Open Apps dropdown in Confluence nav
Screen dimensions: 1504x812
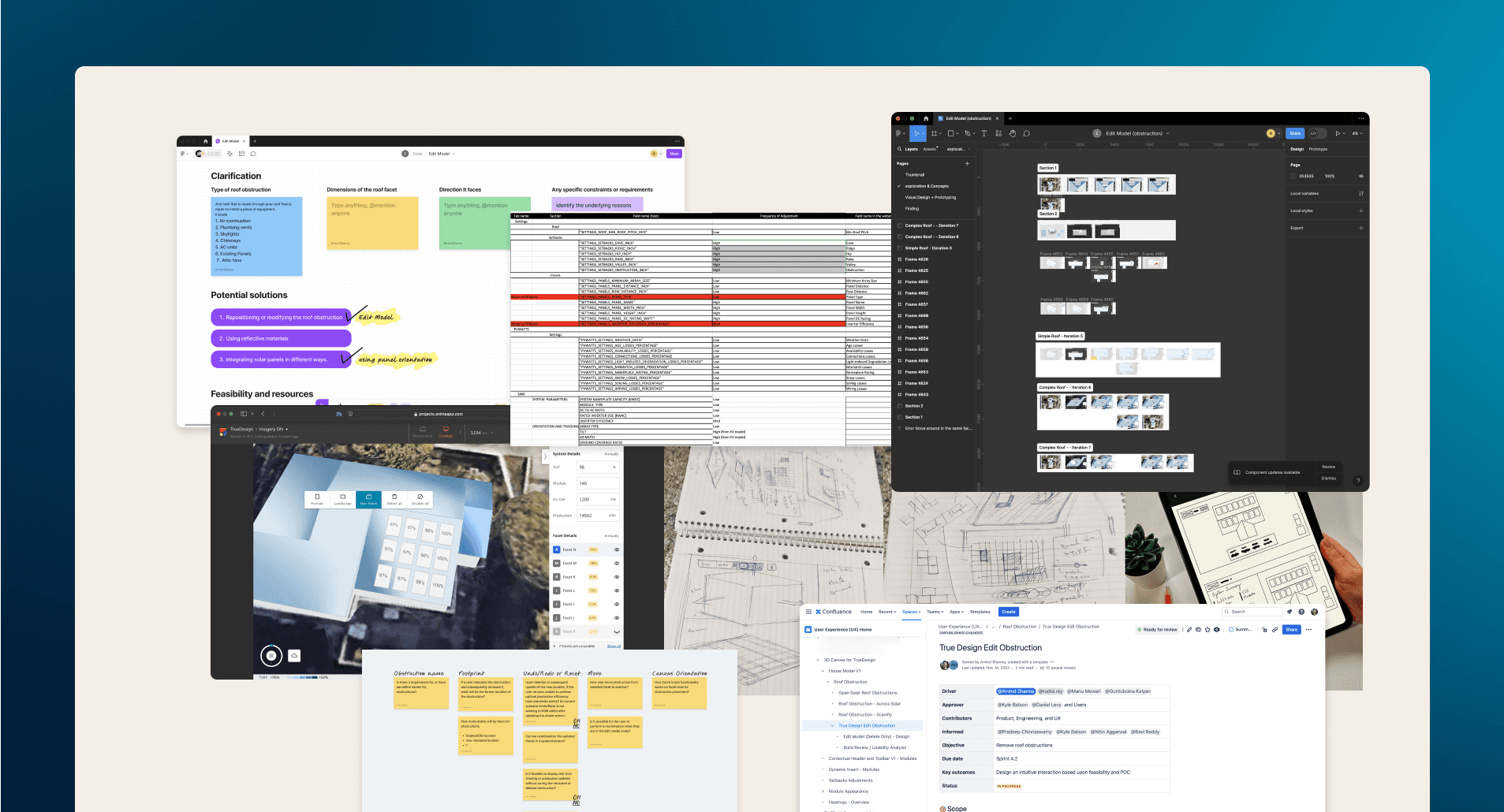pos(957,612)
